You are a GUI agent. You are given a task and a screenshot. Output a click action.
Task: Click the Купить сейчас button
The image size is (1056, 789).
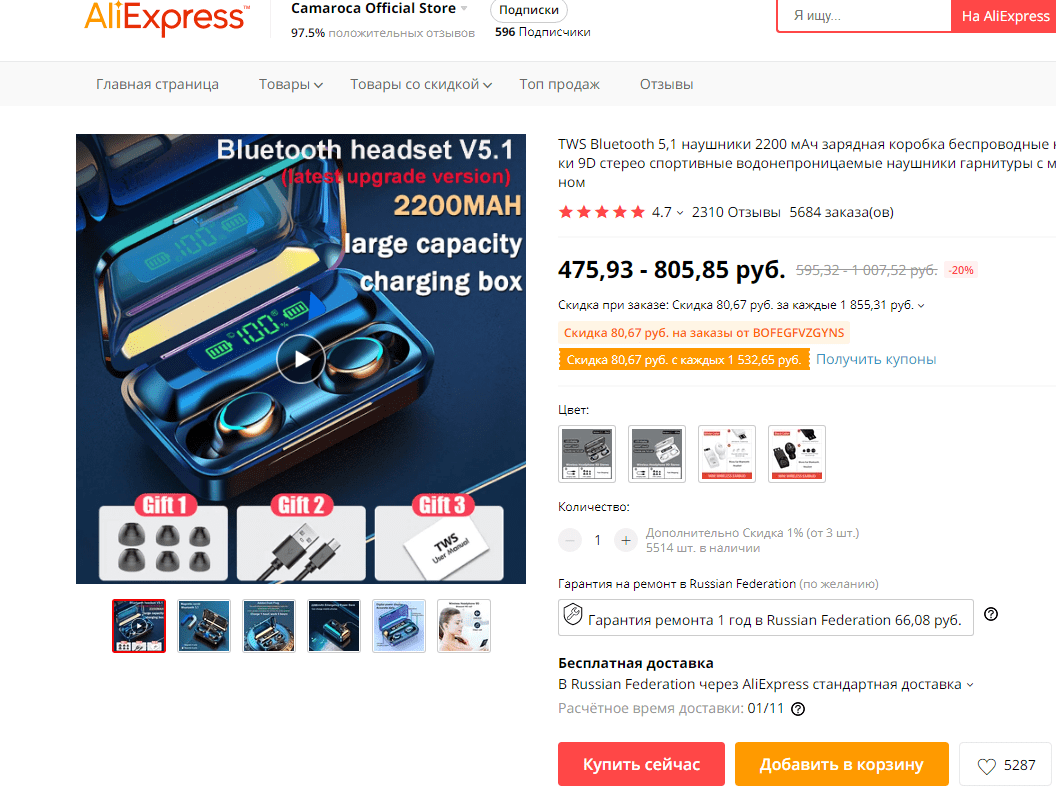(x=641, y=764)
